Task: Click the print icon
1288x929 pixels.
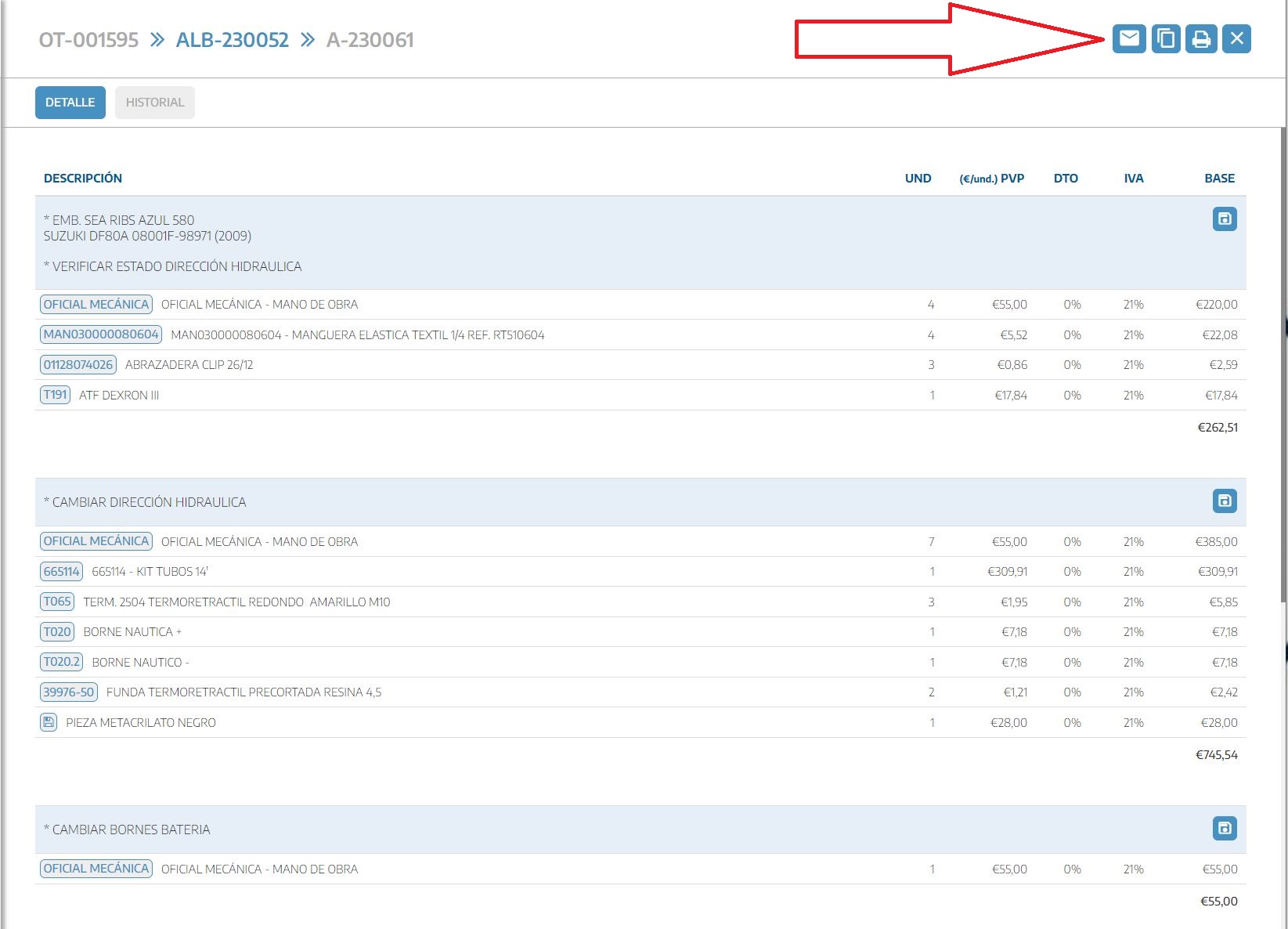Action: pos(1201,38)
